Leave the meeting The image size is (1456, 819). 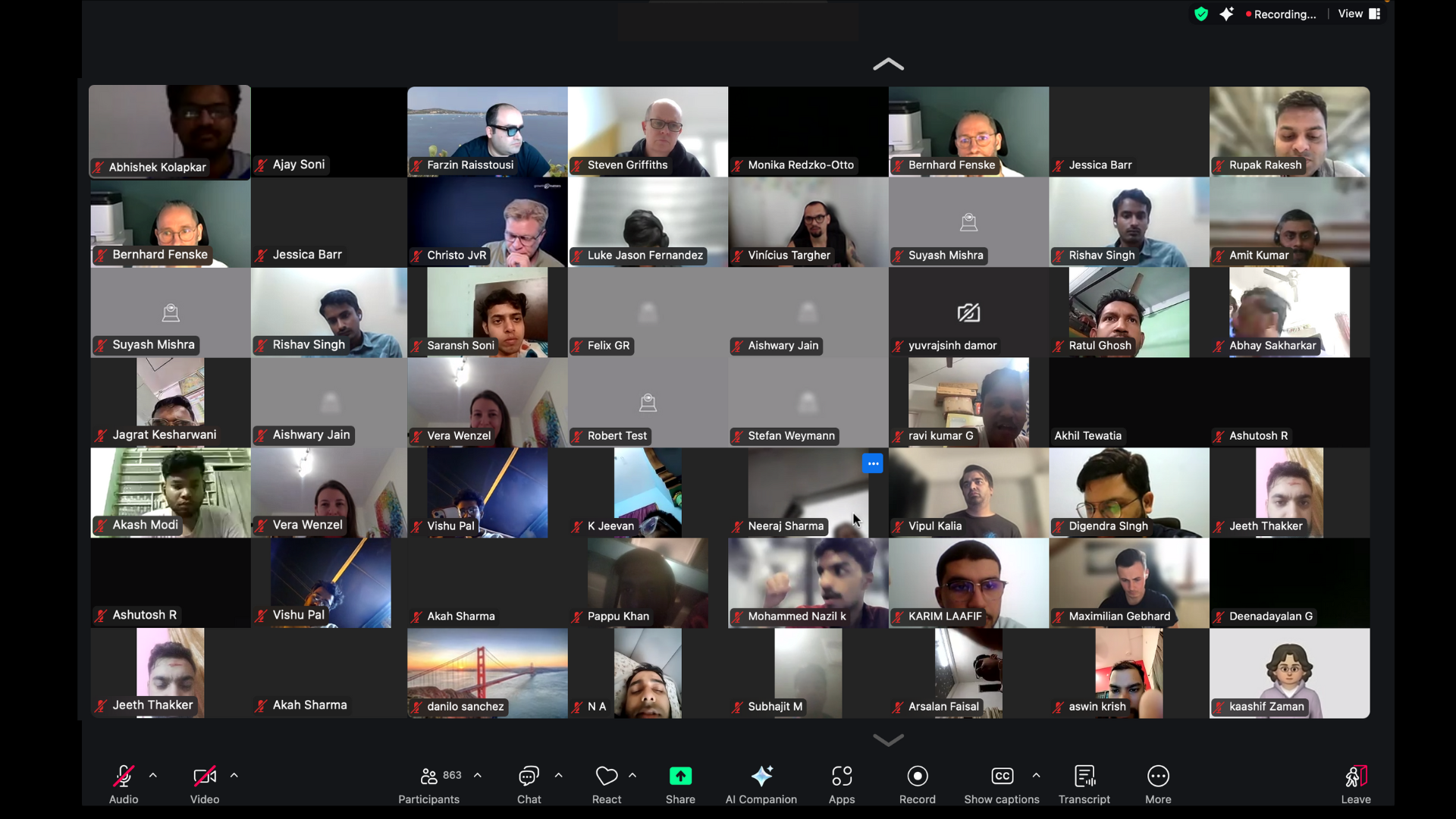(1355, 783)
